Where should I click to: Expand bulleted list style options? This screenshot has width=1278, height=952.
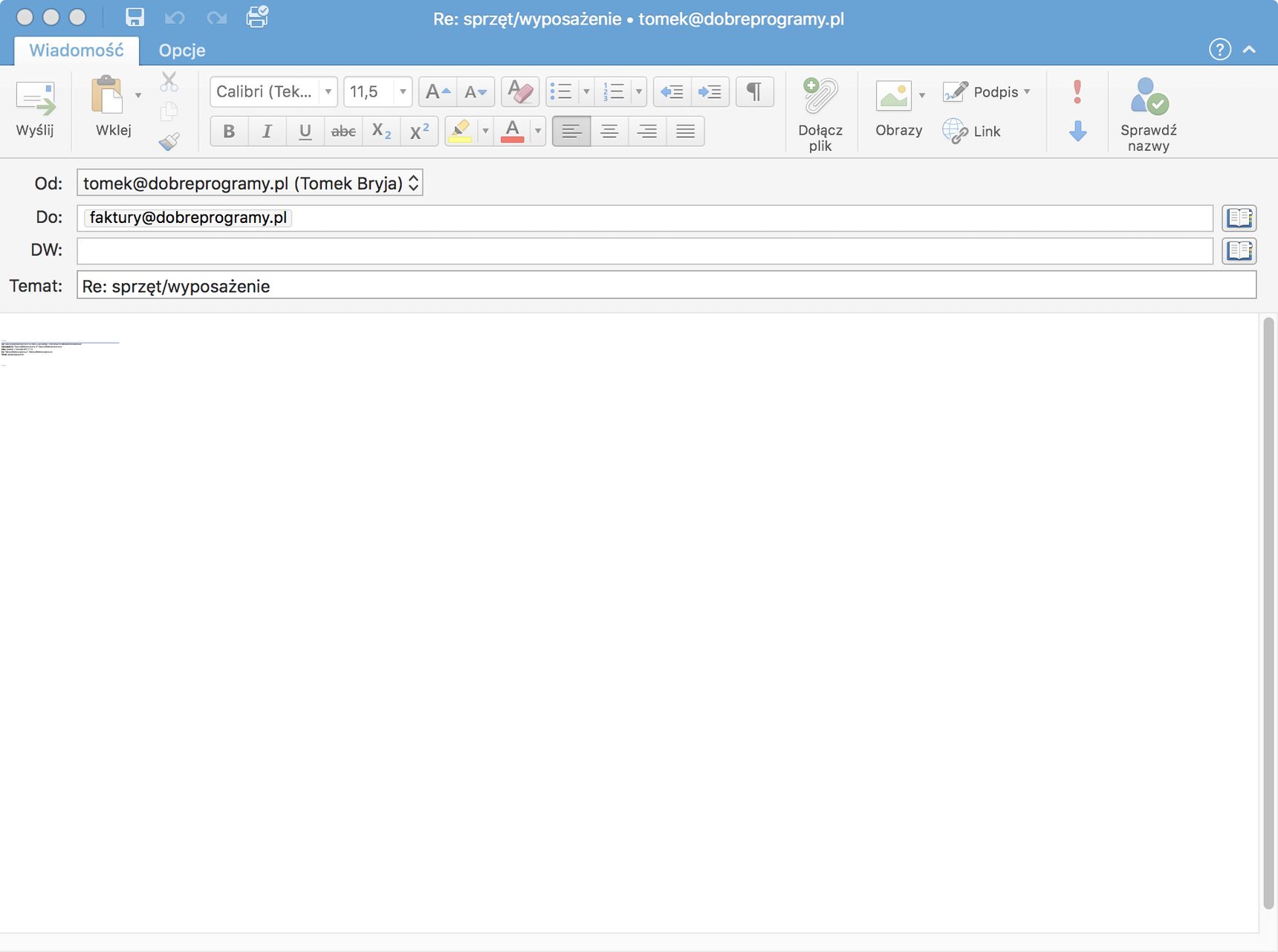[x=586, y=92]
